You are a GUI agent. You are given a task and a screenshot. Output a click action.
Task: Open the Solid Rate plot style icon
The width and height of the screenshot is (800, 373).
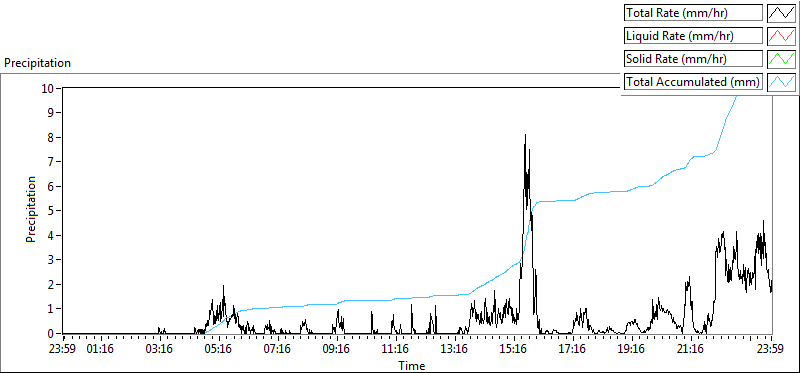click(782, 58)
